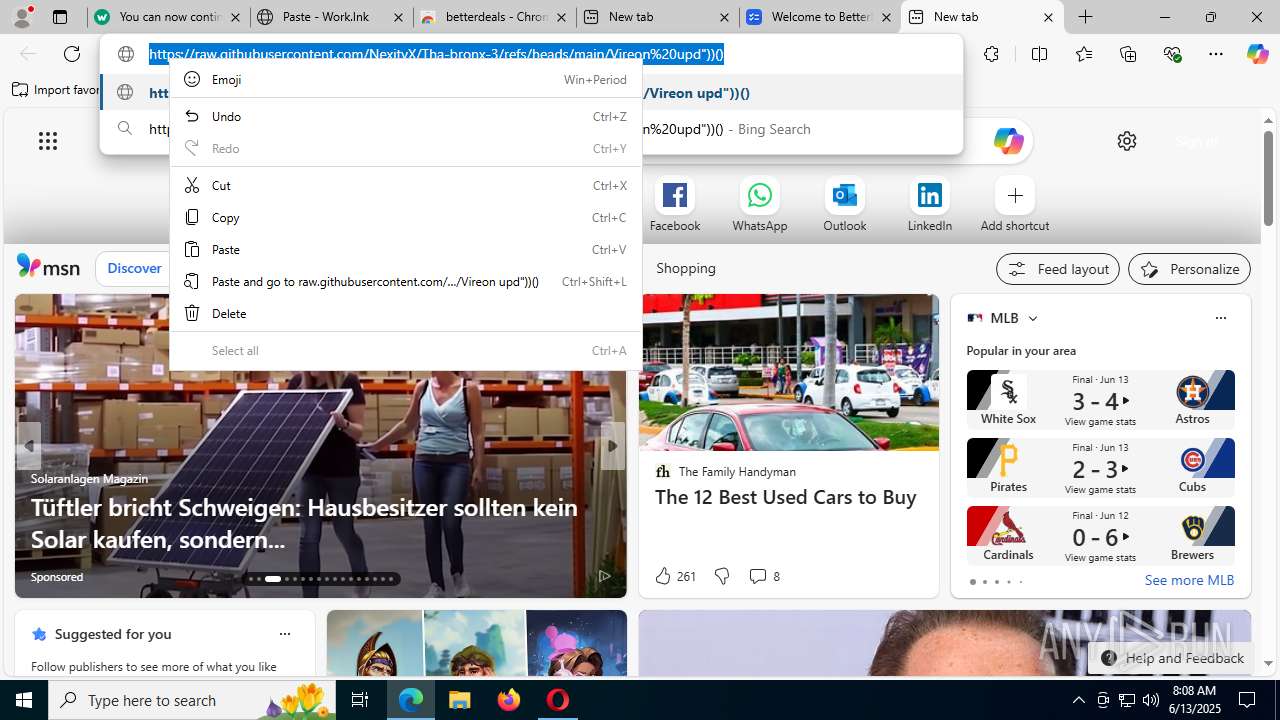Click Feed layout button
Image resolution: width=1280 pixels, height=720 pixels.
1058,269
